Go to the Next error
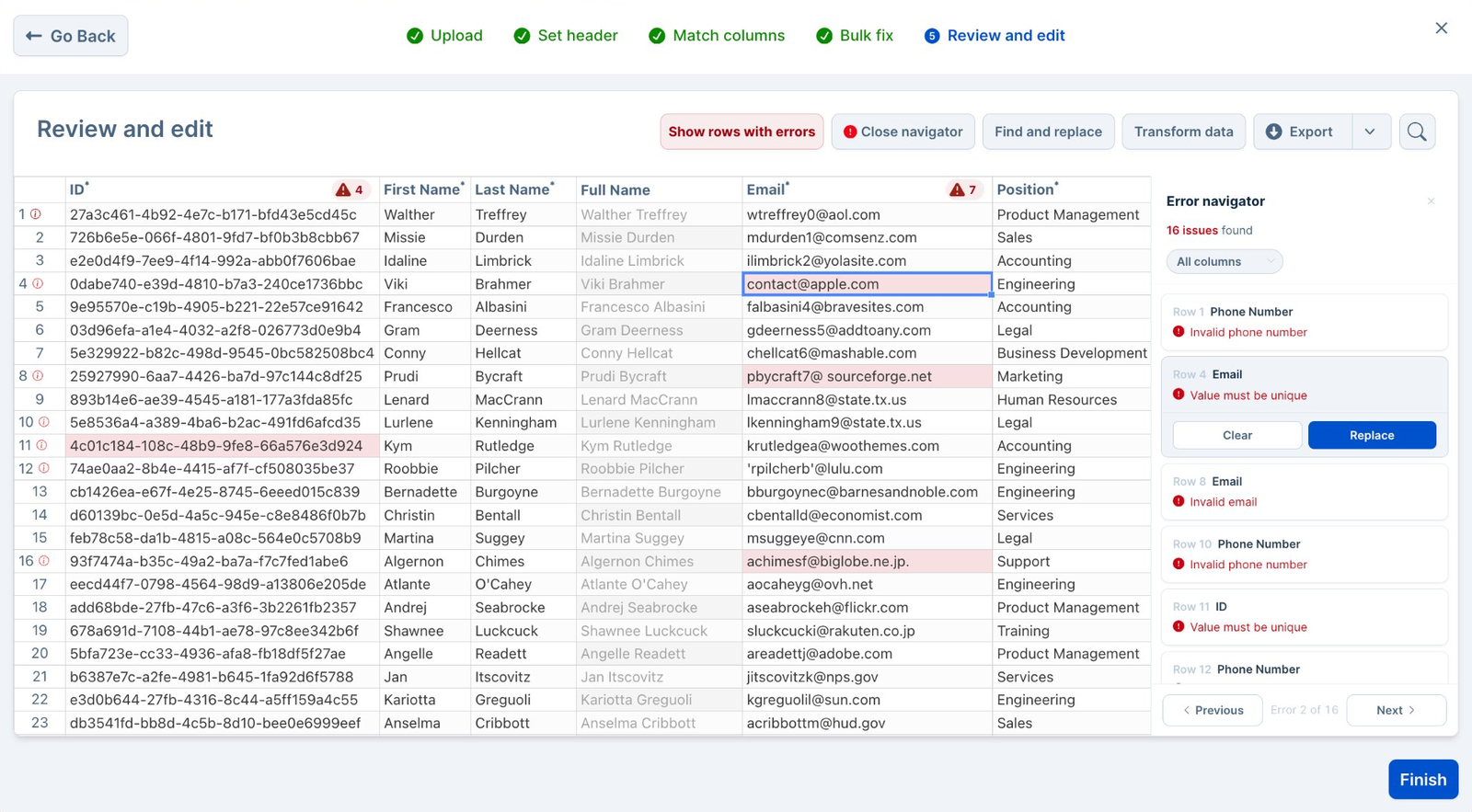1472x812 pixels. point(1396,710)
